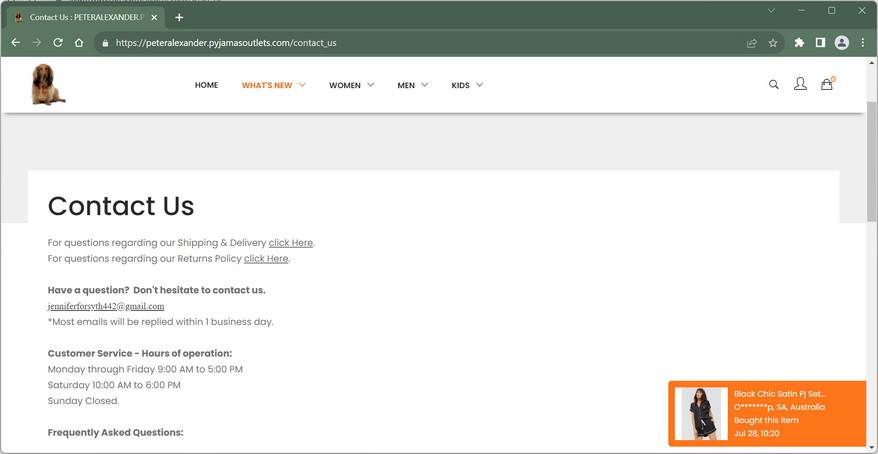
Task: Open the user account icon
Action: (800, 84)
